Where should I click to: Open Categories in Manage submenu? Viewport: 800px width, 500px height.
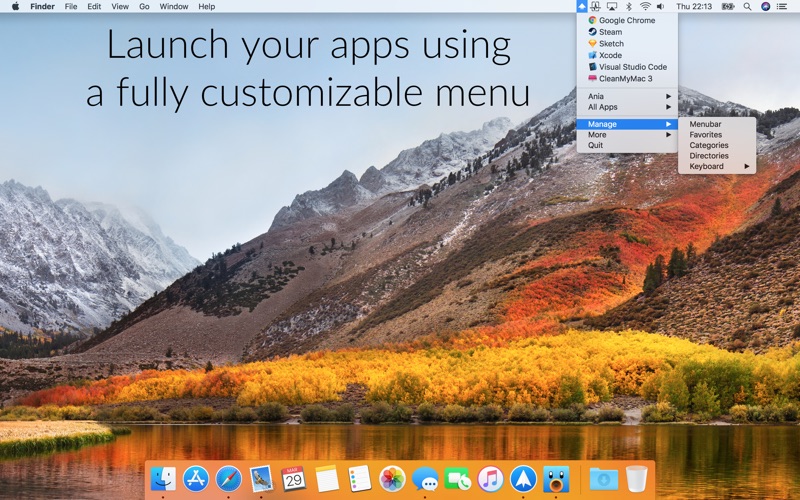[717, 145]
